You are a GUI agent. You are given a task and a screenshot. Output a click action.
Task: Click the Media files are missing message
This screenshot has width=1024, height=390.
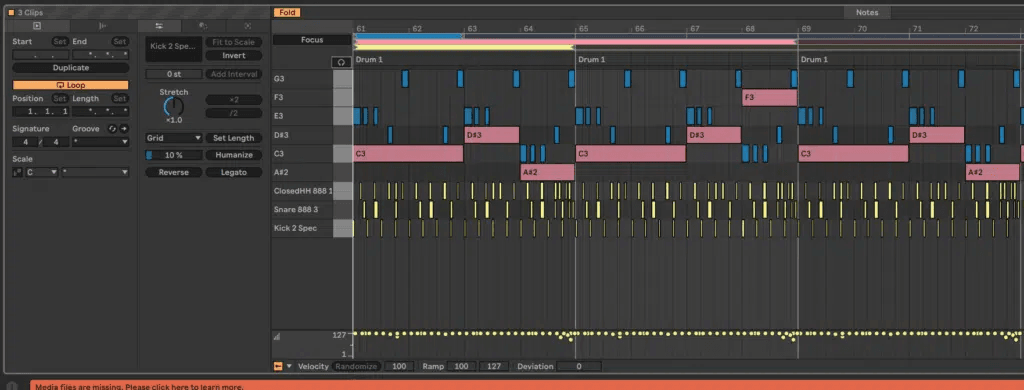139,387
